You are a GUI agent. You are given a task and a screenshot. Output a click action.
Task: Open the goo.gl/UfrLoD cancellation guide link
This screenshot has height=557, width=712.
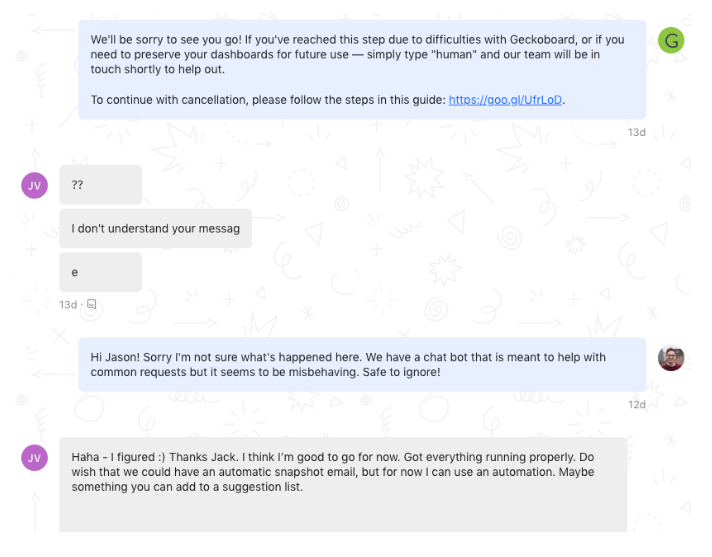pyautogui.click(x=506, y=100)
